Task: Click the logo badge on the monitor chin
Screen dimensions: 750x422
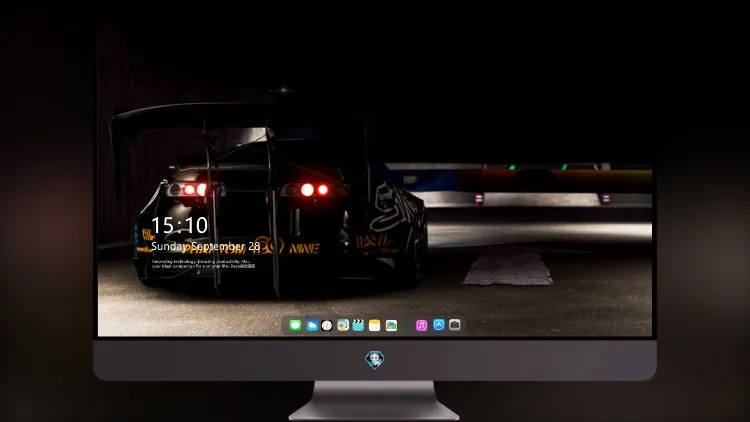Action: click(375, 359)
